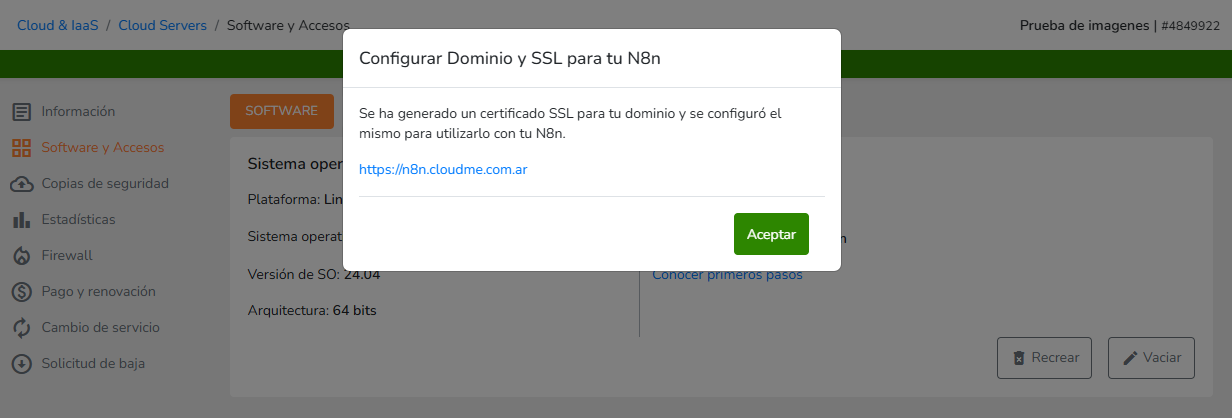Select the orange SOFTWARE tab
Screen dimensions: 1232x418
[282, 111]
